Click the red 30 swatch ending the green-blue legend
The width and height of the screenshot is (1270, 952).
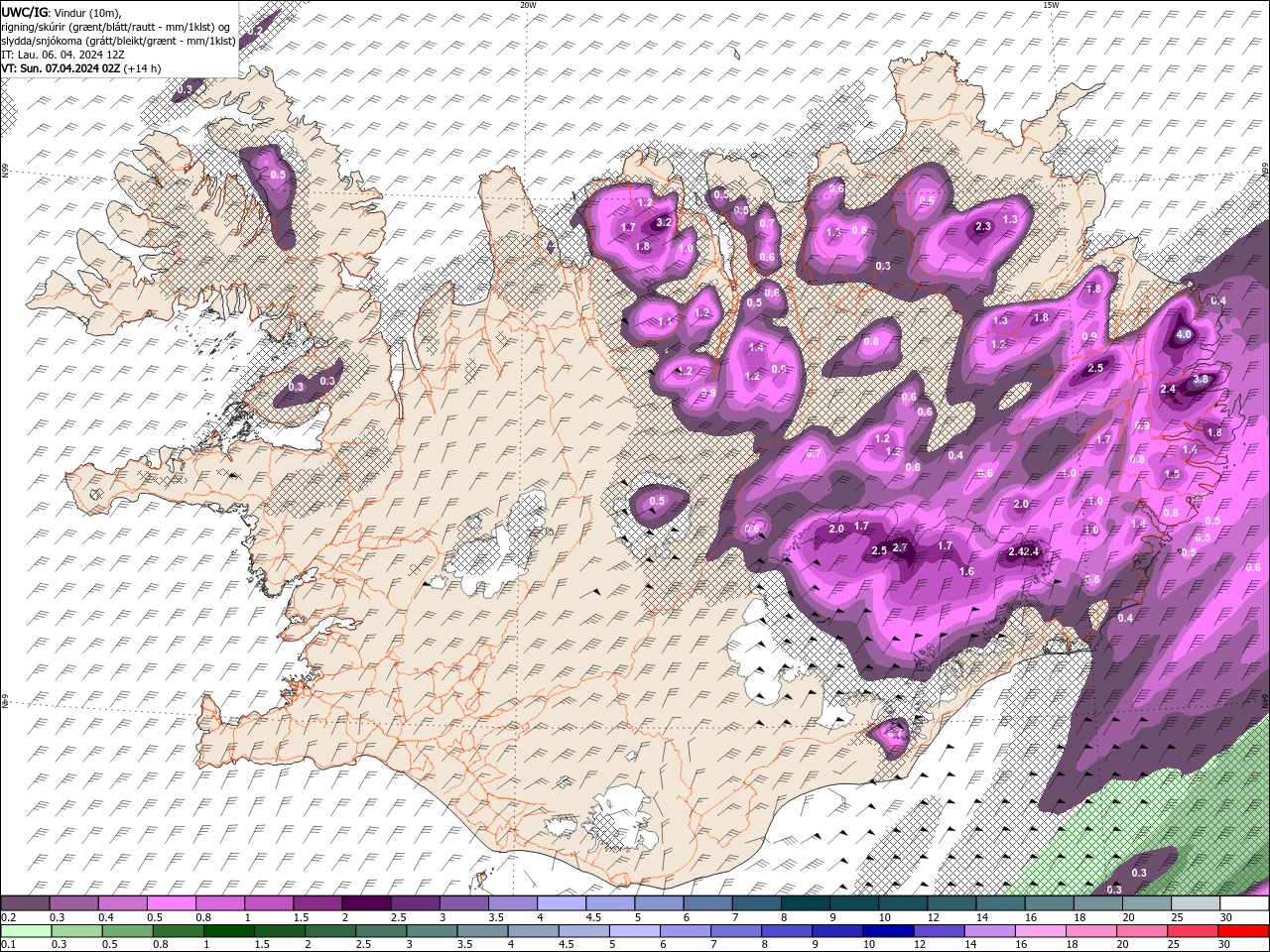coord(1243,931)
